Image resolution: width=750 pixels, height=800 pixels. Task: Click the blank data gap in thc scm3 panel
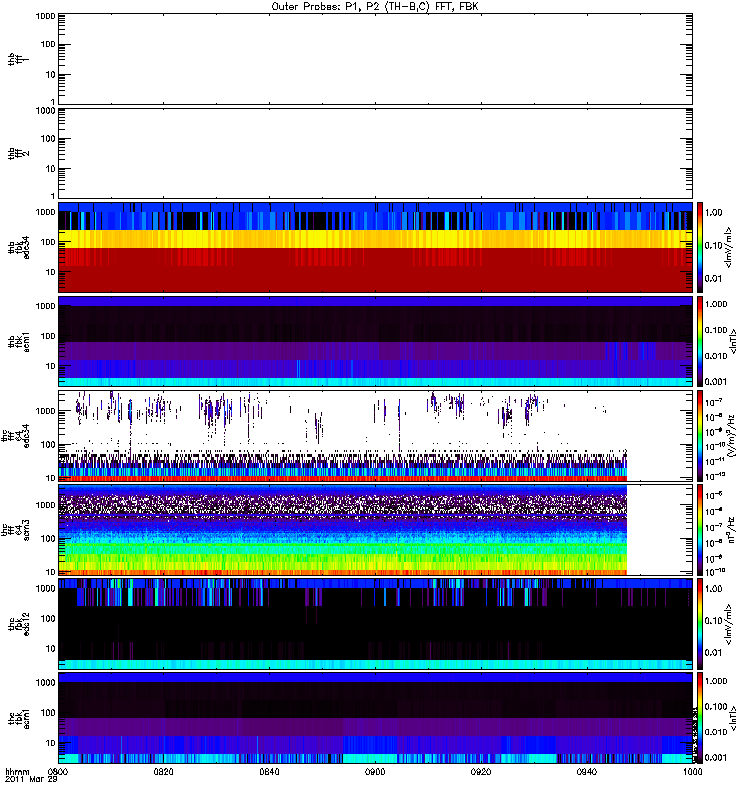(x=660, y=530)
